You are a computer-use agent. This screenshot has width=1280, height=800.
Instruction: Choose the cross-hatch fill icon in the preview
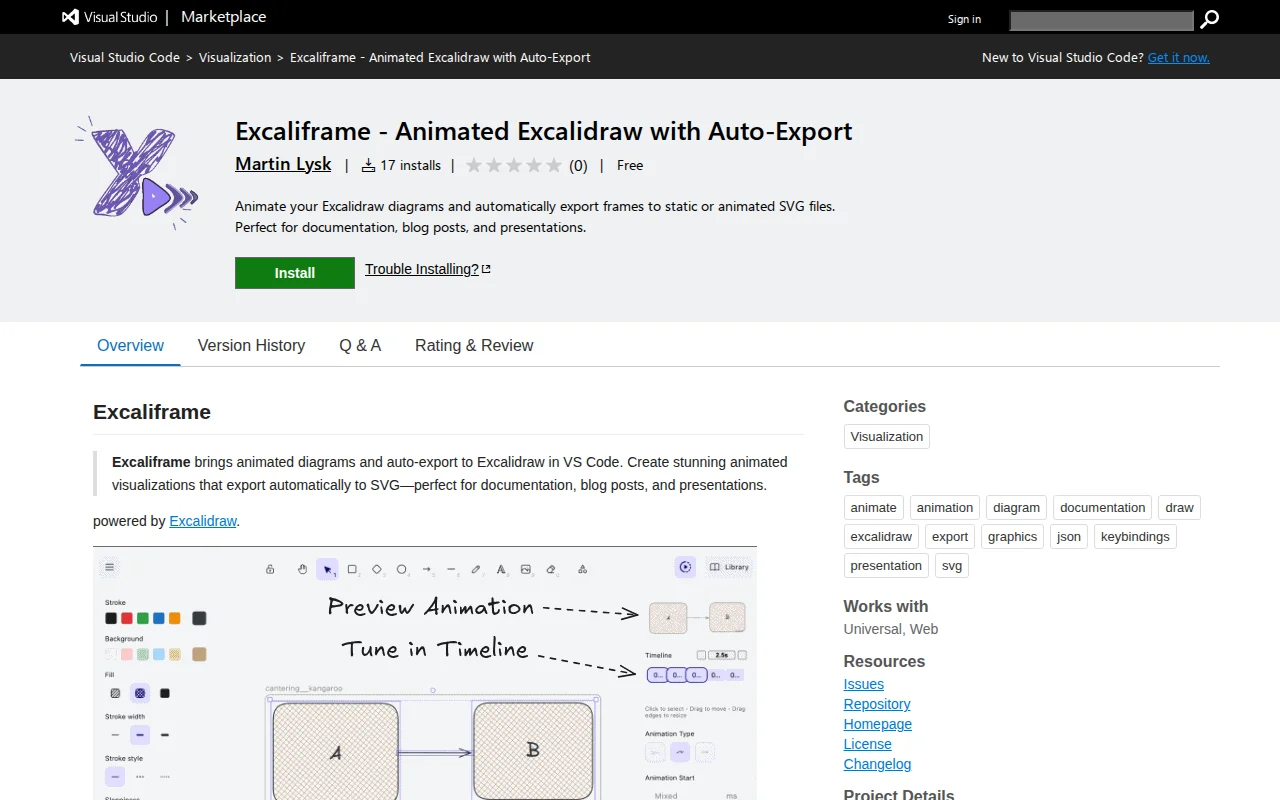[x=140, y=693]
